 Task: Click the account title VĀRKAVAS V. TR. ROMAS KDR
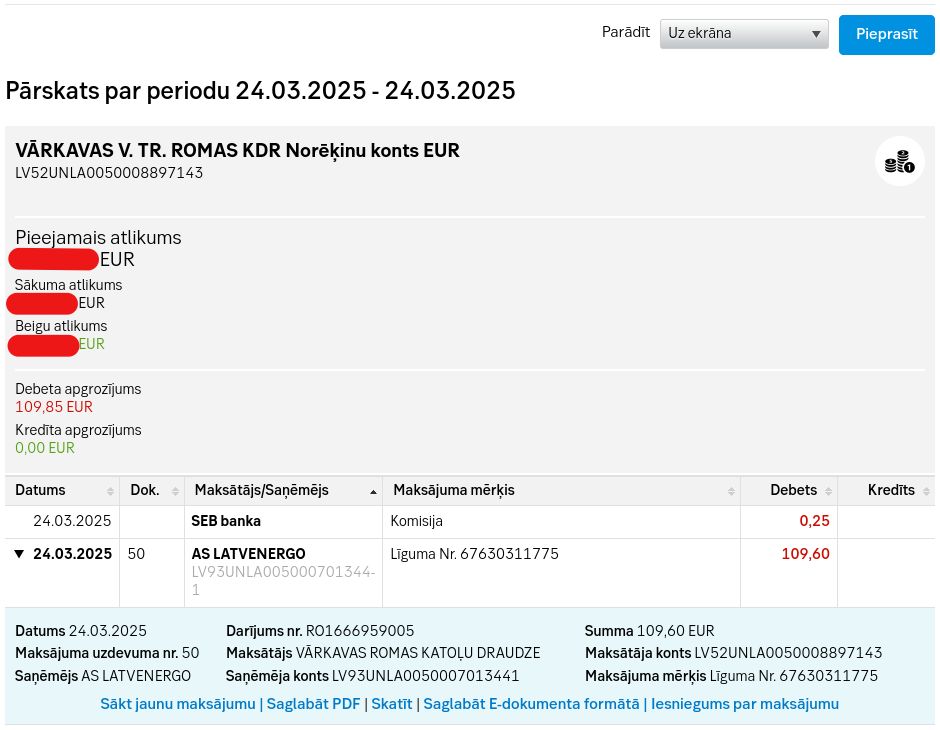click(x=237, y=150)
